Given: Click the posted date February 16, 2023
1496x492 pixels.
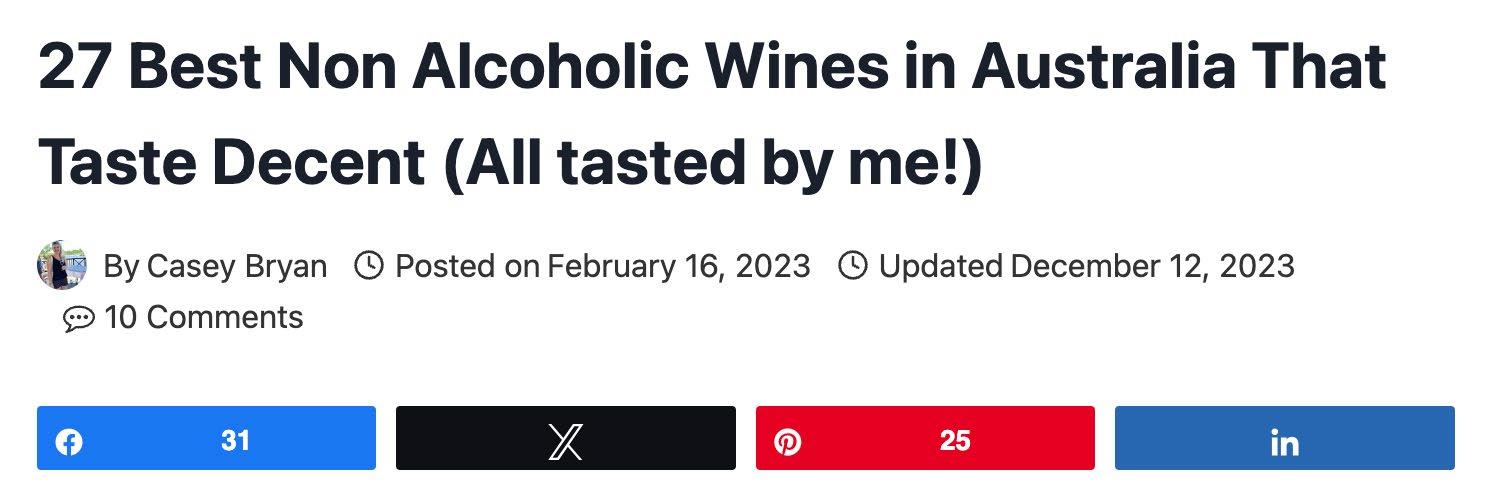Looking at the screenshot, I should (679, 267).
